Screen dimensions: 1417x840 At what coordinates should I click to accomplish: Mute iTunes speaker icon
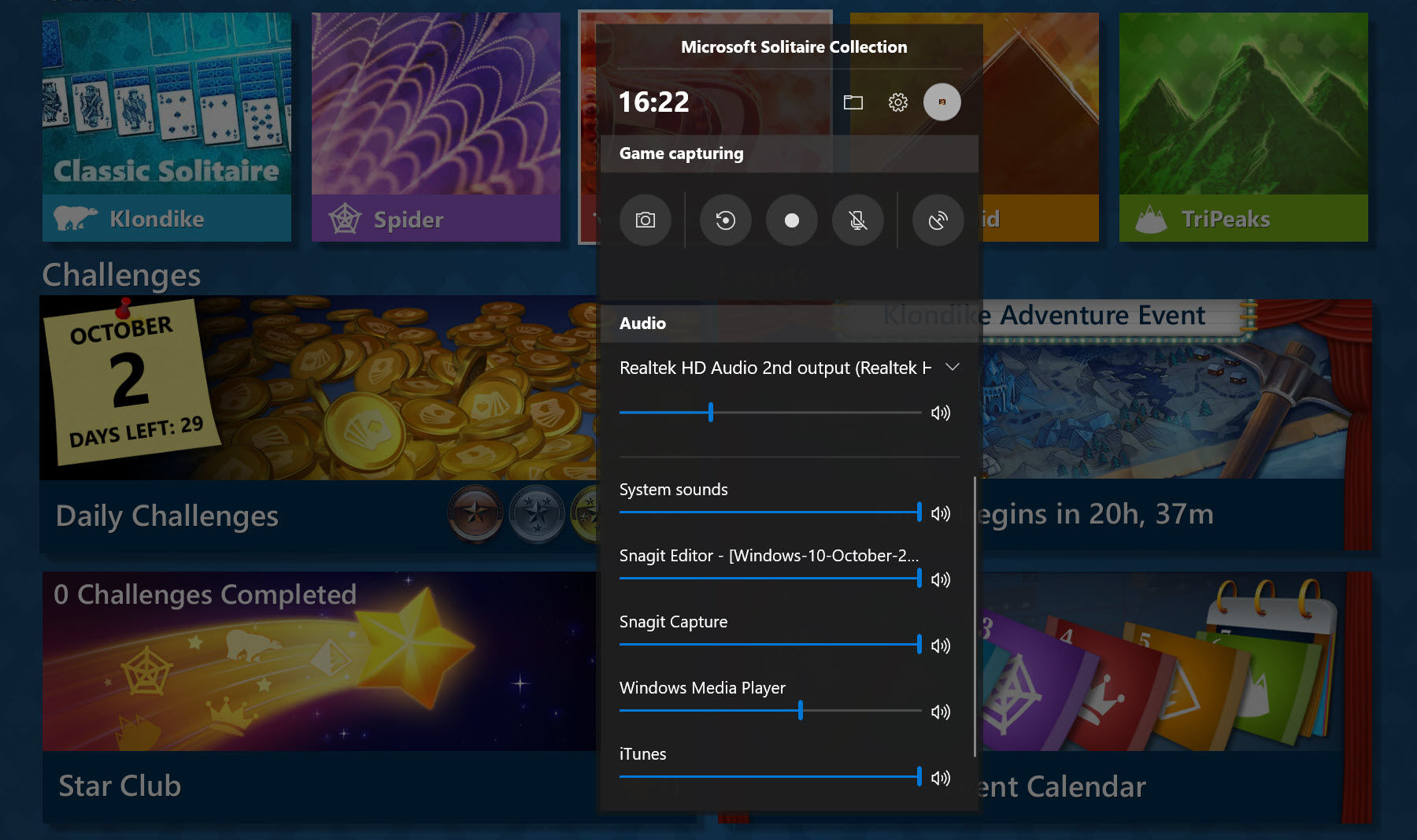[941, 778]
